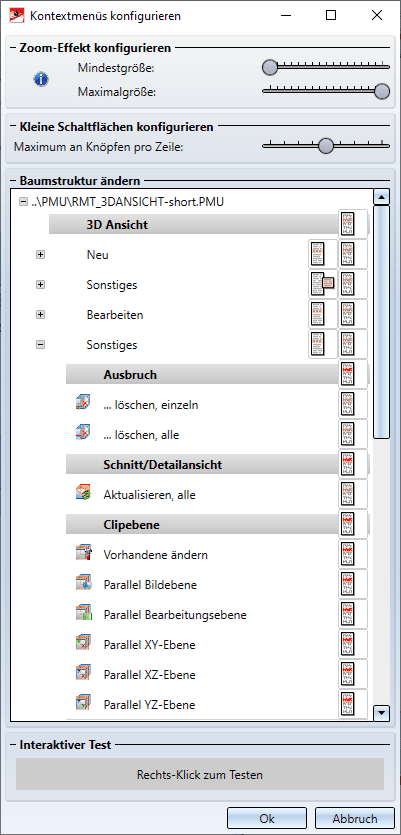Select the Neu entry label
The height and width of the screenshot is (835, 401).
(x=97, y=255)
